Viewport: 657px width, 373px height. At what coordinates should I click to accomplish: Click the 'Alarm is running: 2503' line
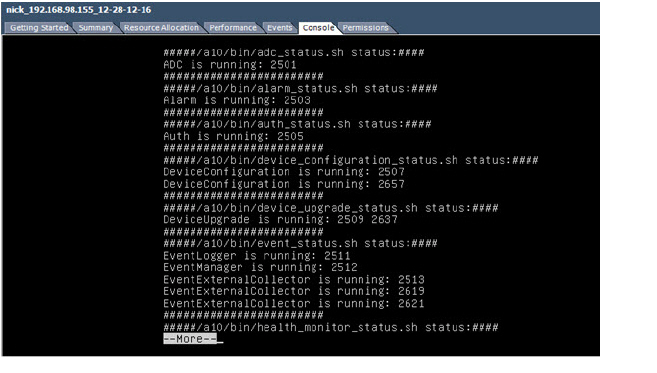[237, 100]
